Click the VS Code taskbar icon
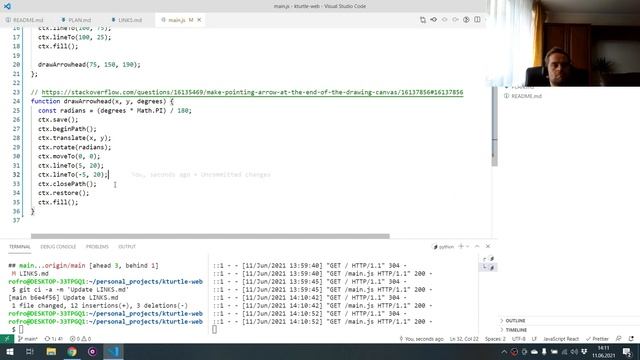Viewport: 640px width, 360px height. [113, 351]
